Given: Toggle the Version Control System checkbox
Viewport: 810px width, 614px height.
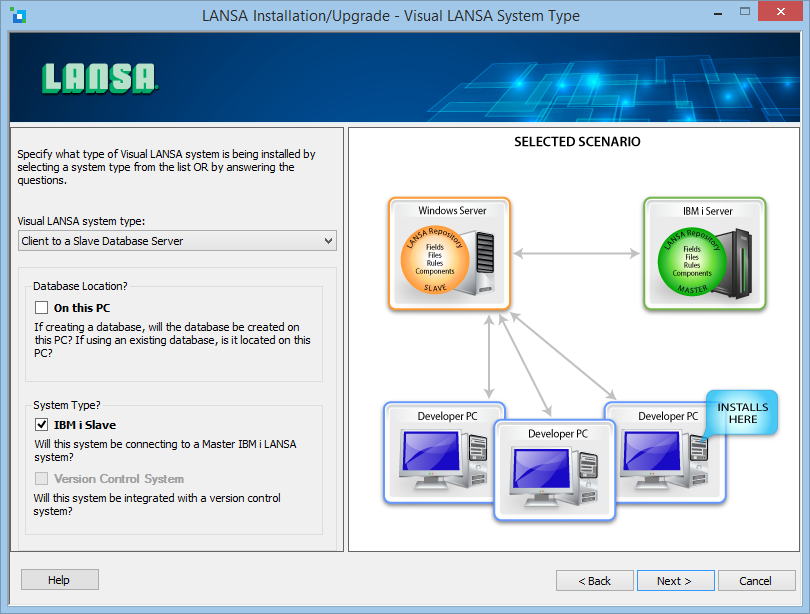Looking at the screenshot, I should click(x=42, y=479).
